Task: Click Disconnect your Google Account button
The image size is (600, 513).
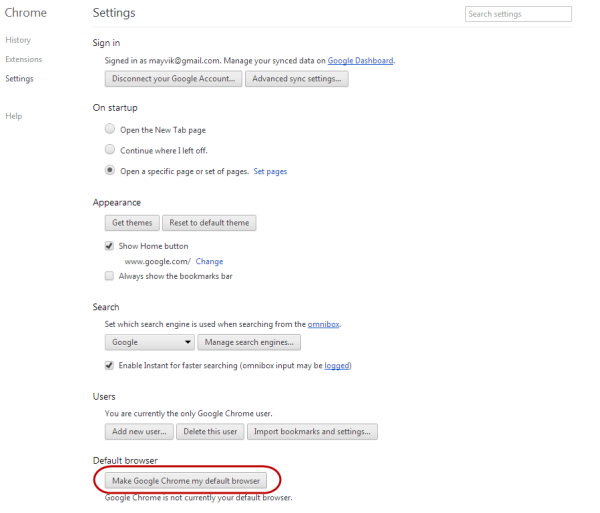Action: [x=173, y=79]
